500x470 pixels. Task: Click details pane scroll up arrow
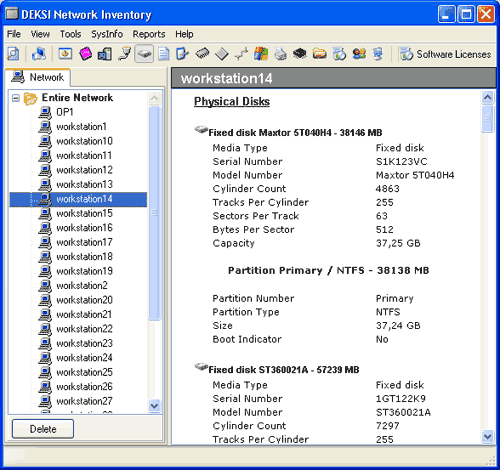[x=488, y=97]
